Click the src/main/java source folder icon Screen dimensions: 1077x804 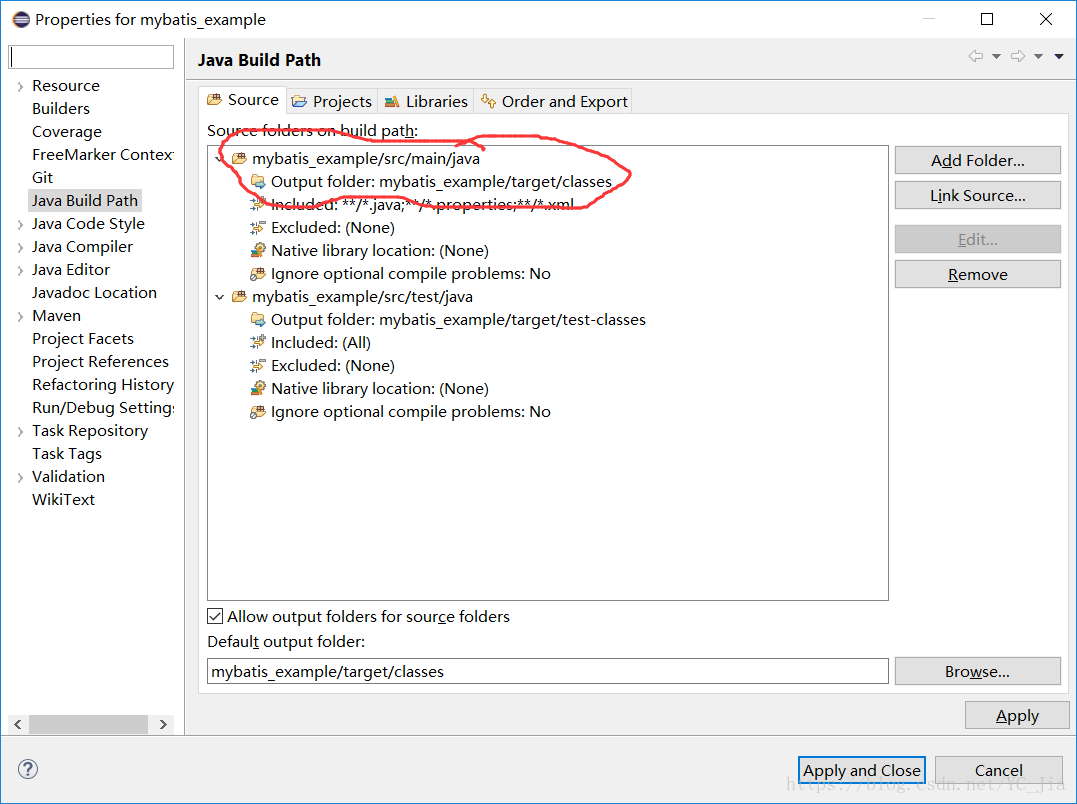tap(239, 158)
